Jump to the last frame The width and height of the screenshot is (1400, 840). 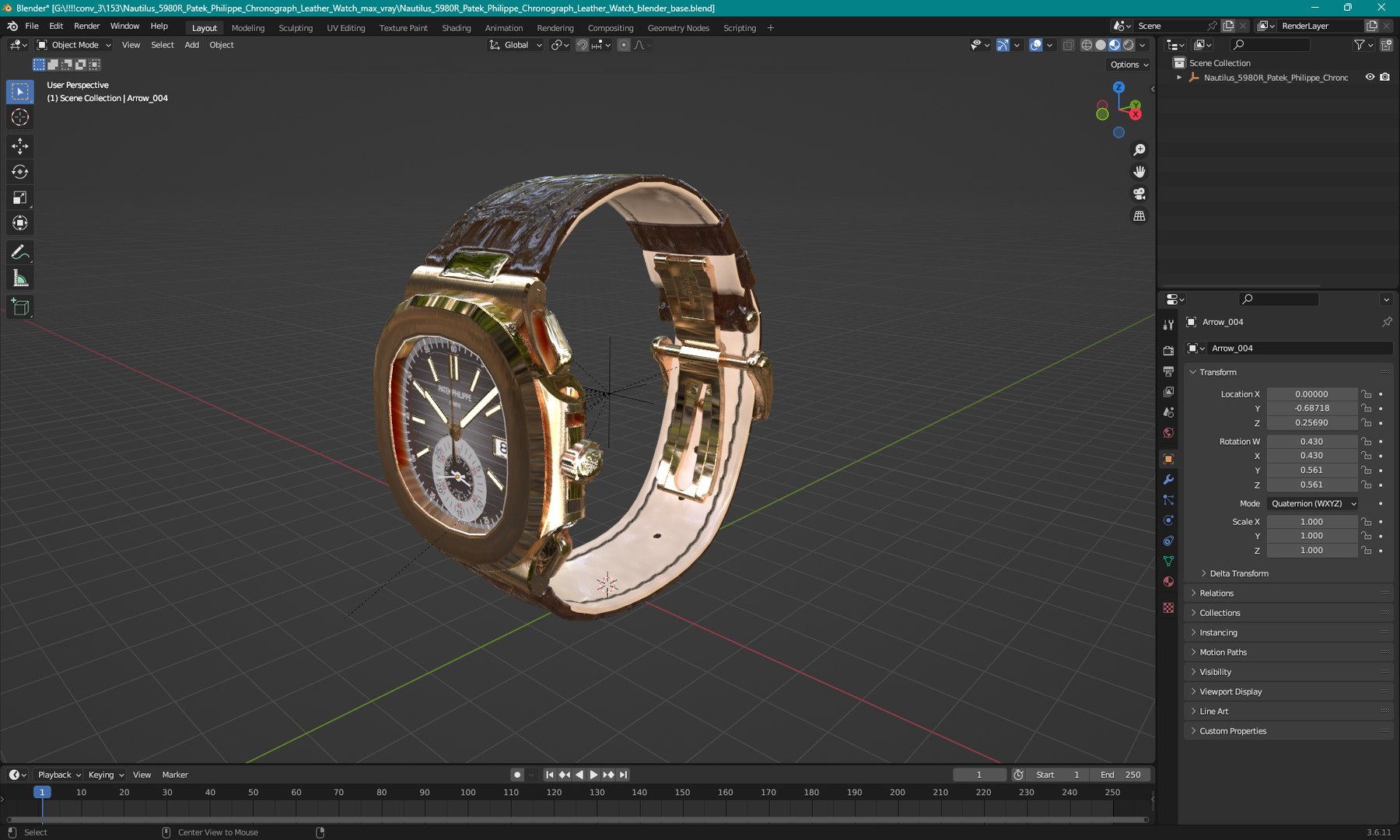point(623,775)
